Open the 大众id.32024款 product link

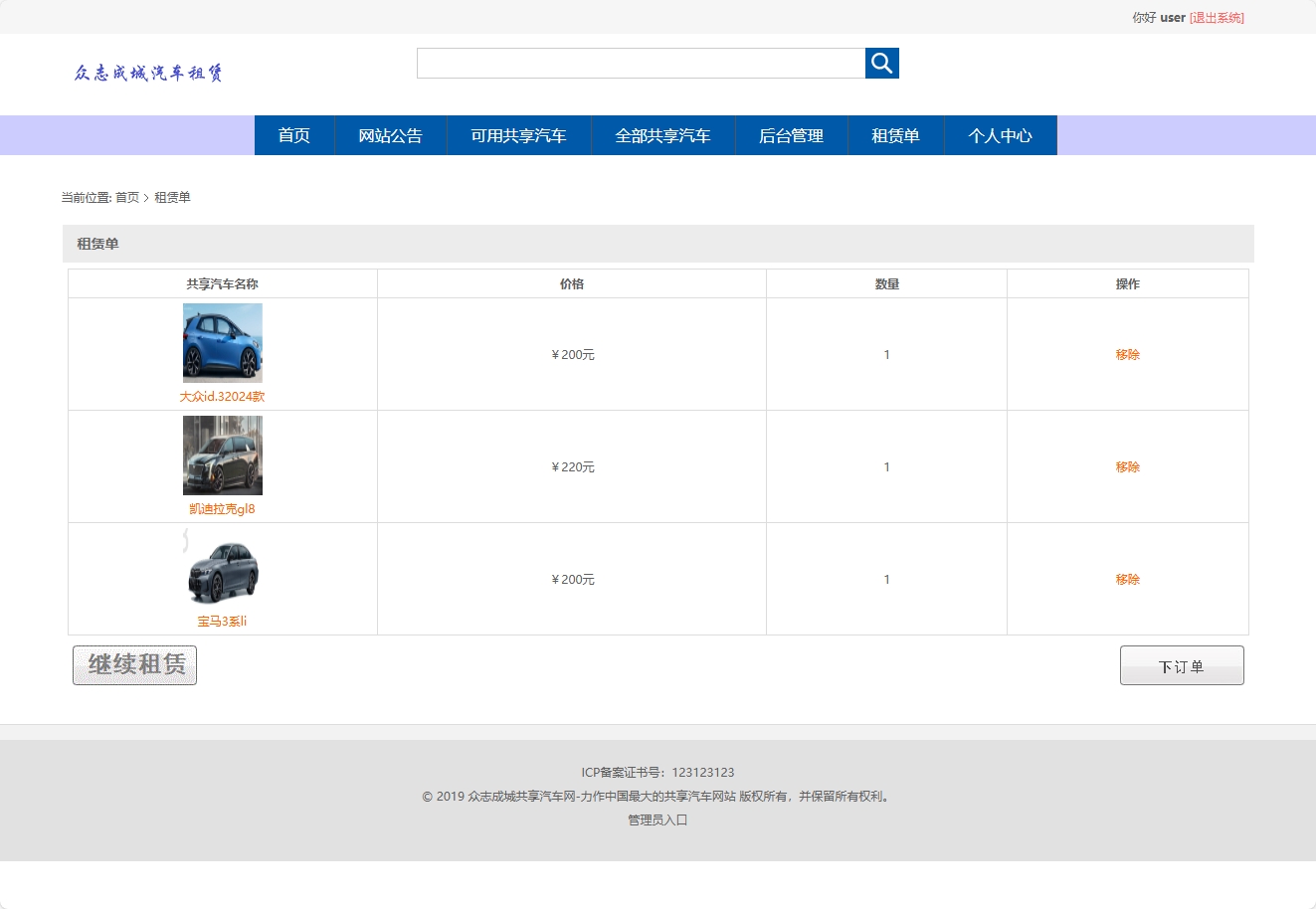222,396
